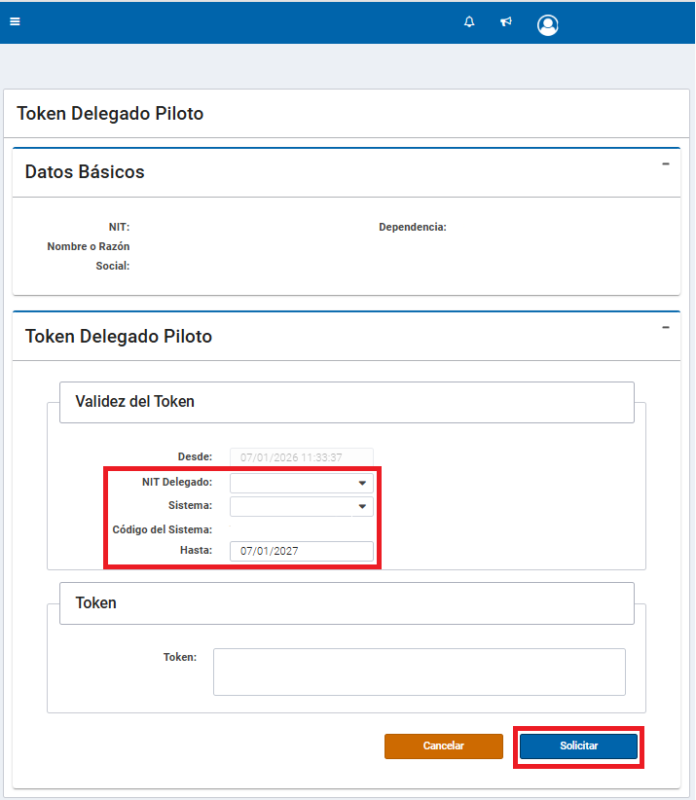Collapse the Datos Básicos panel

pyautogui.click(x=665, y=163)
